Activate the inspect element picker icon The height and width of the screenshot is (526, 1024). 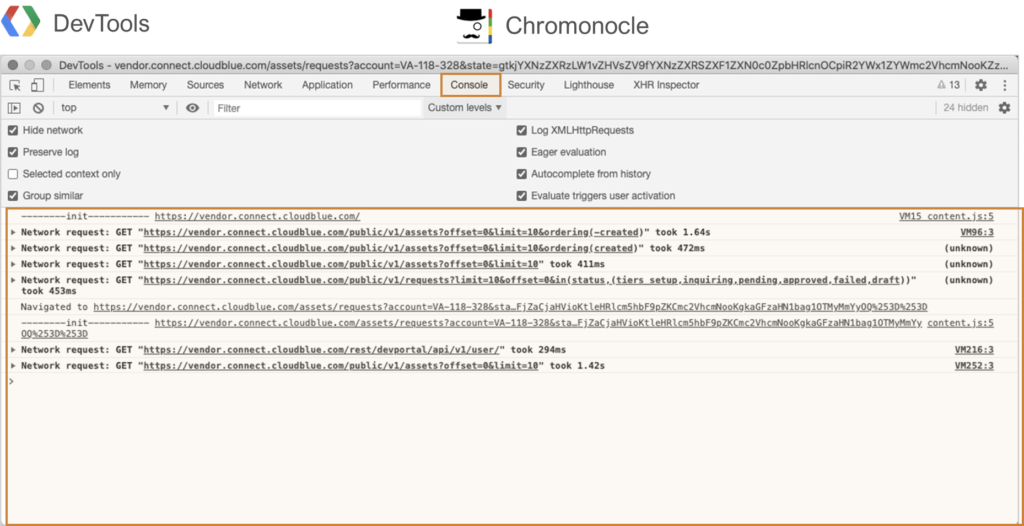coord(15,85)
